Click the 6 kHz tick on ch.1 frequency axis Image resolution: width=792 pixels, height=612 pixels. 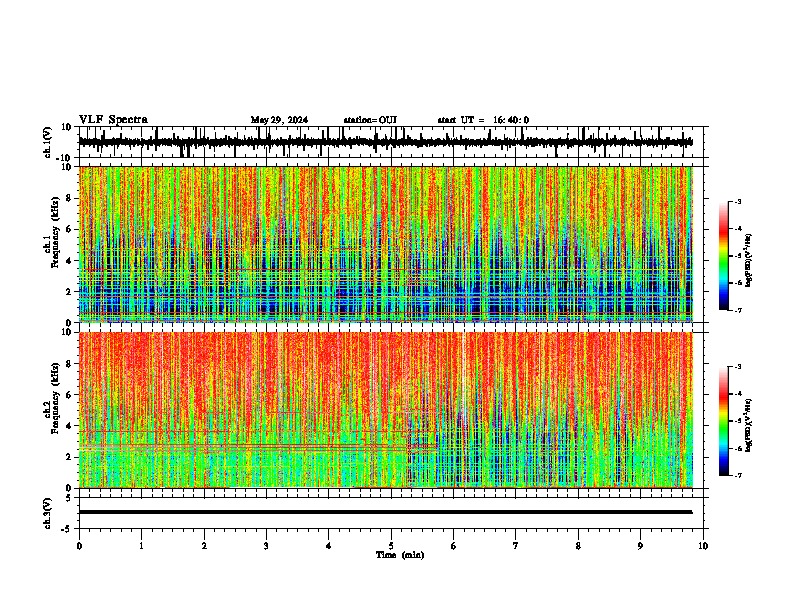70,229
